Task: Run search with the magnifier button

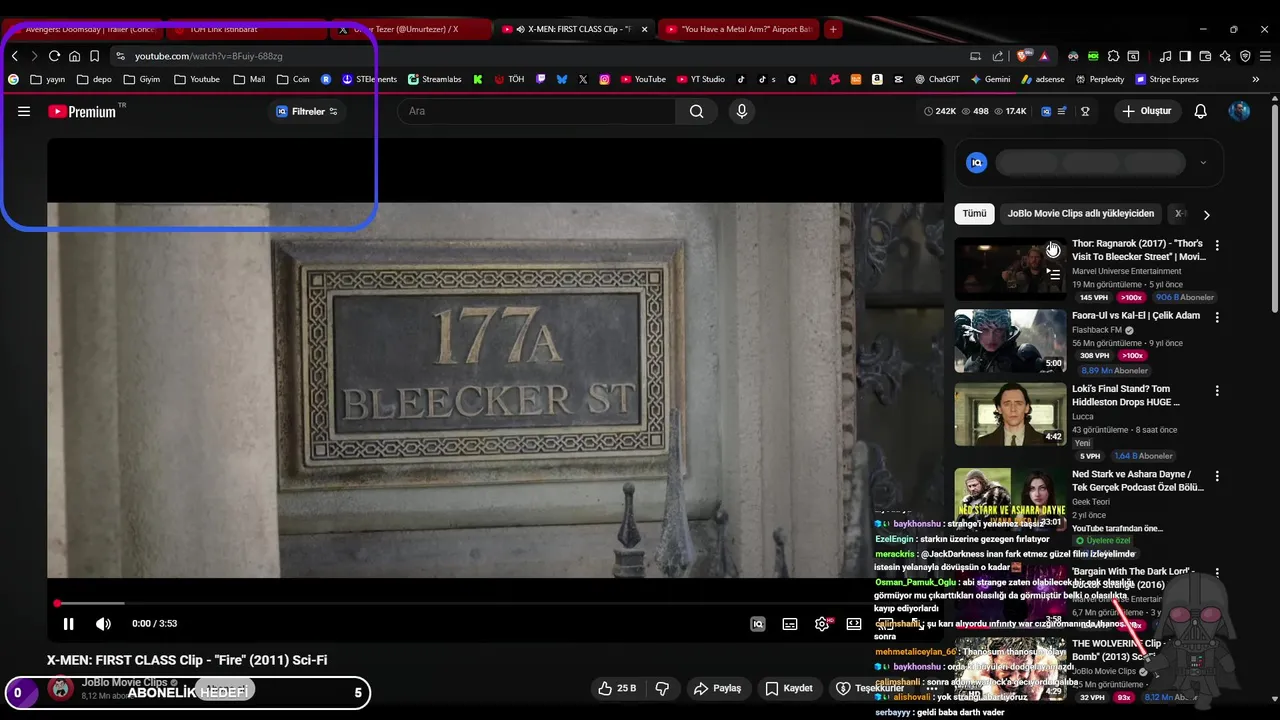Action: [696, 111]
